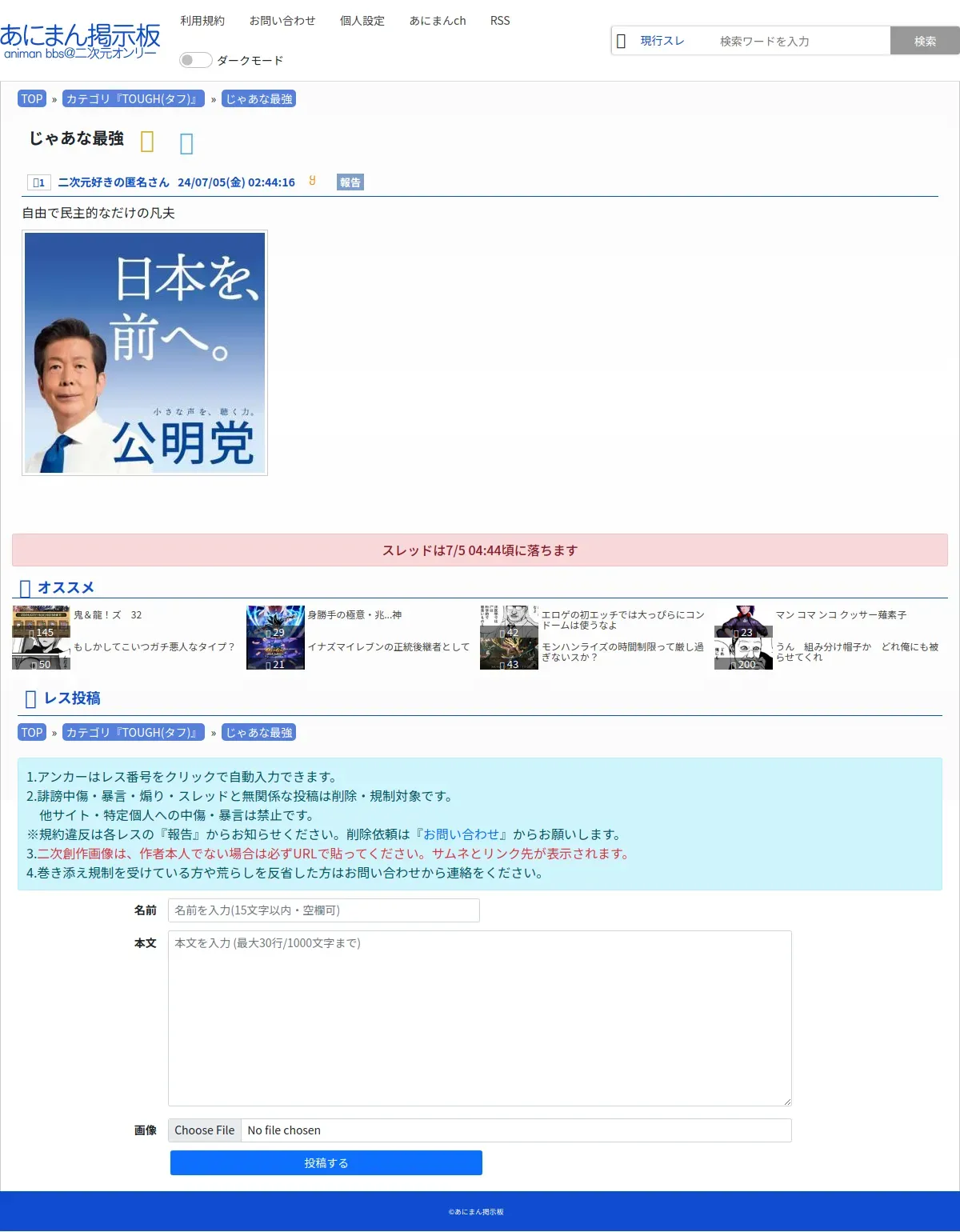Click the thumbnail with 50 replies
The image size is (960, 1232).
click(x=41, y=654)
